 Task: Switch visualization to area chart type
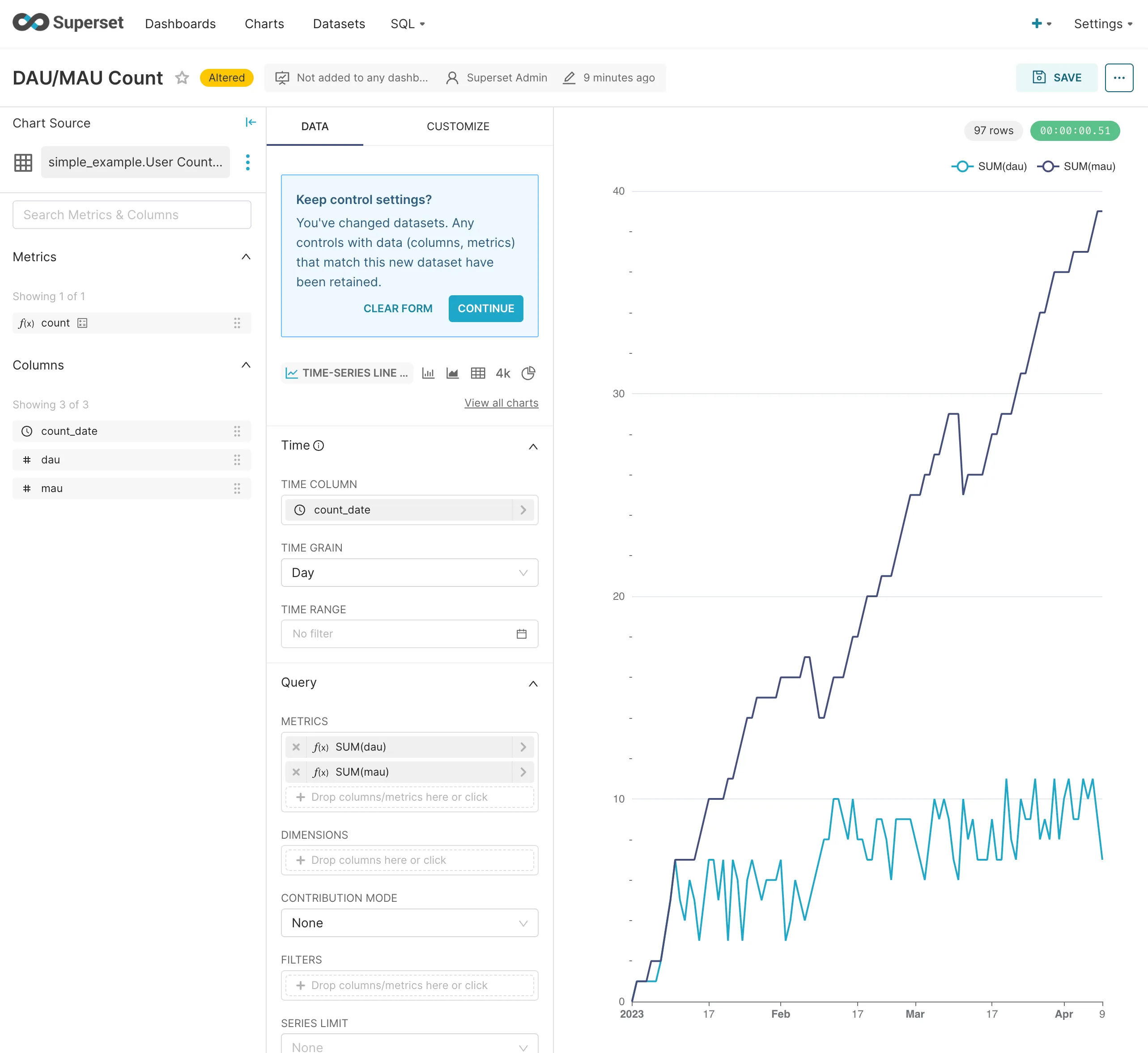pyautogui.click(x=452, y=373)
